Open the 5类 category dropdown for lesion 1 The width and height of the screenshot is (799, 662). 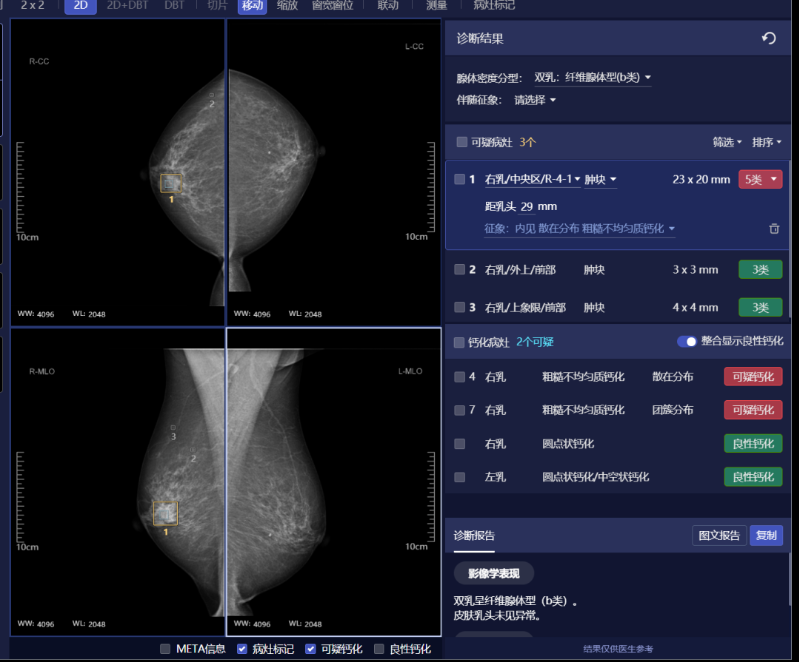[760, 180]
